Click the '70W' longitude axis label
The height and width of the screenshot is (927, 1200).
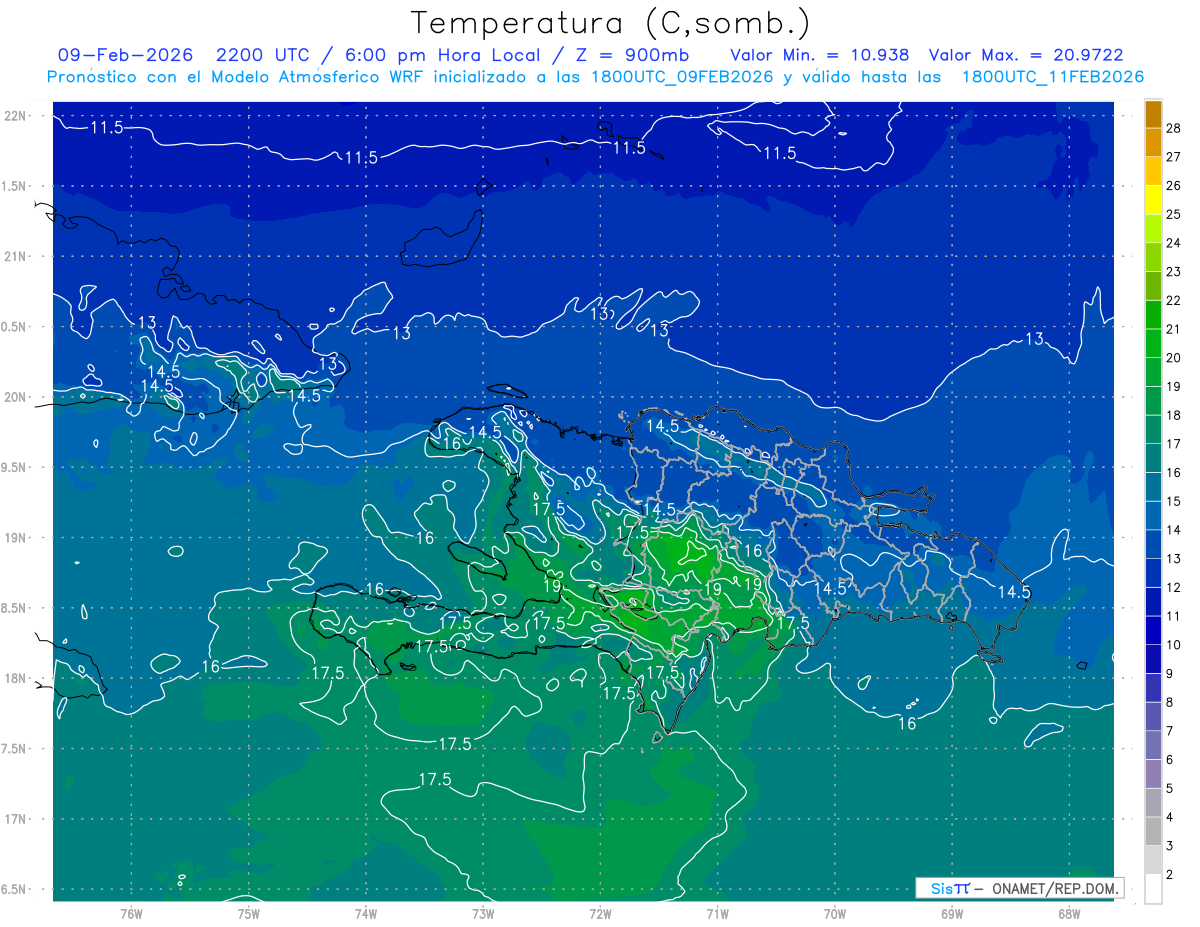pos(835,913)
